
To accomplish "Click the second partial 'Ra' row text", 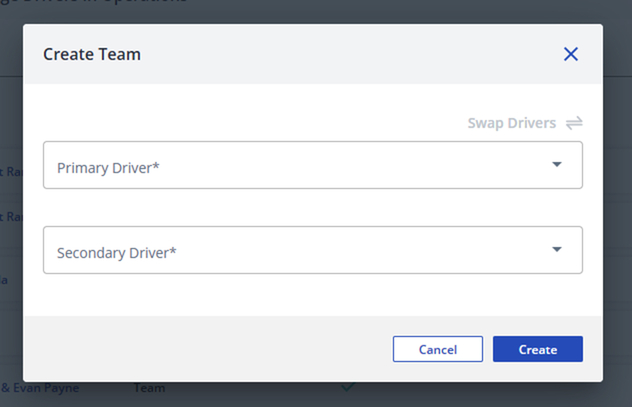I will pos(11,217).
